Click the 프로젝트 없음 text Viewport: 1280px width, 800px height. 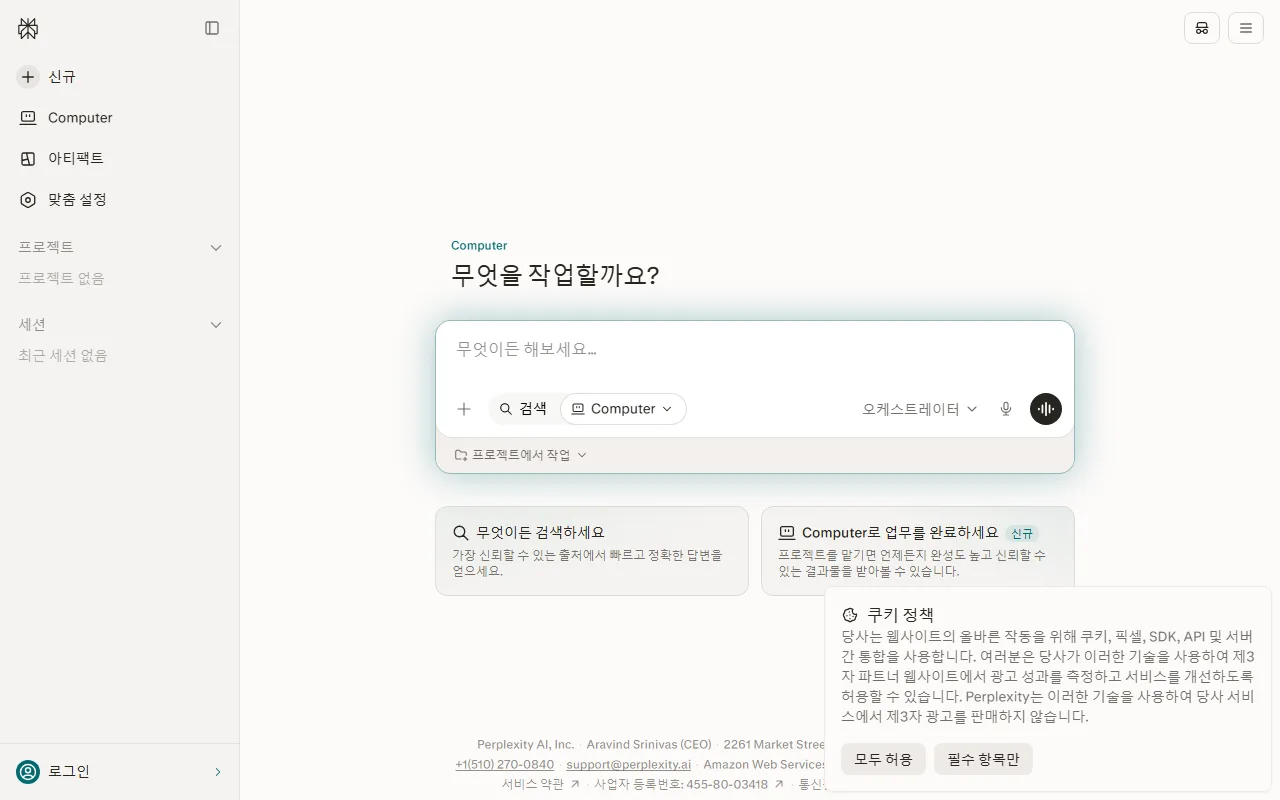pos(61,278)
